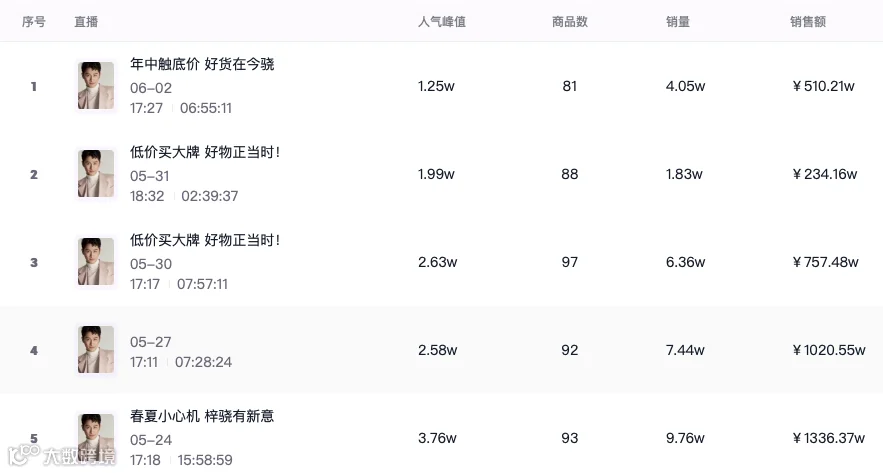This screenshot has height=473, width=883.
Task: Click the sales volume 9.76w value
Action: click(x=685, y=438)
